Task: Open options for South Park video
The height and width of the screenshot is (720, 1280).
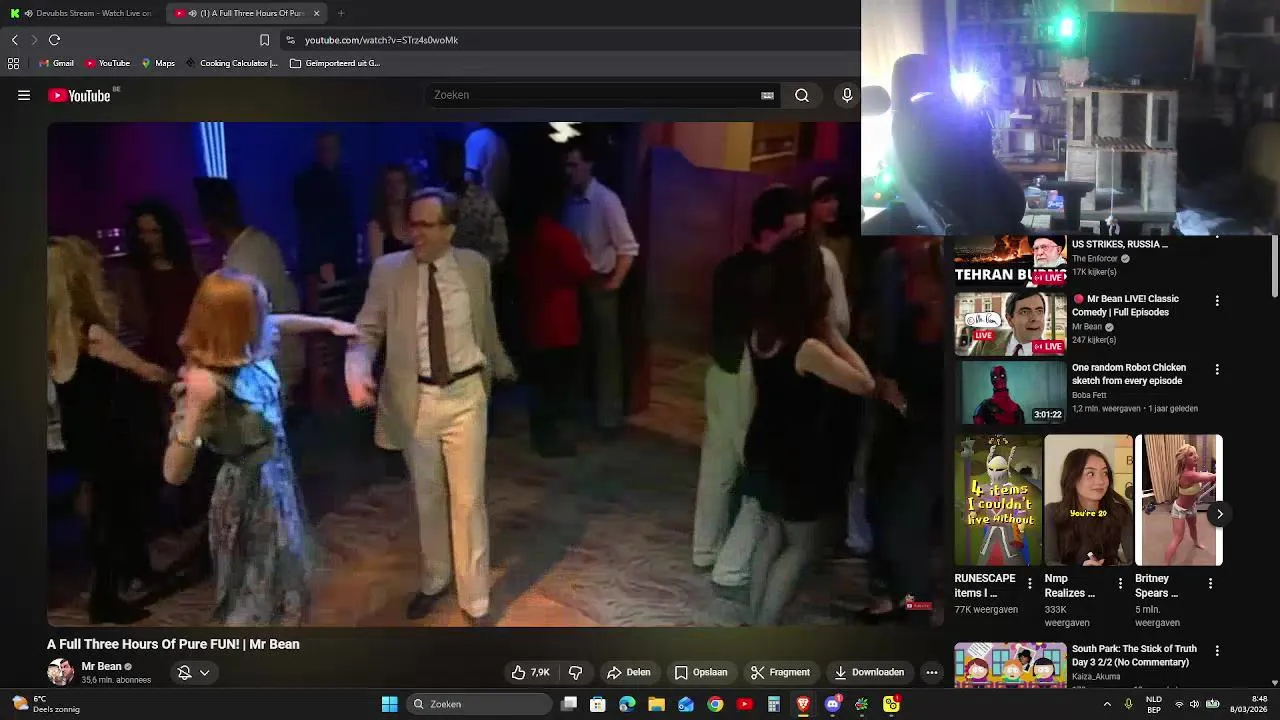Action: (x=1217, y=651)
